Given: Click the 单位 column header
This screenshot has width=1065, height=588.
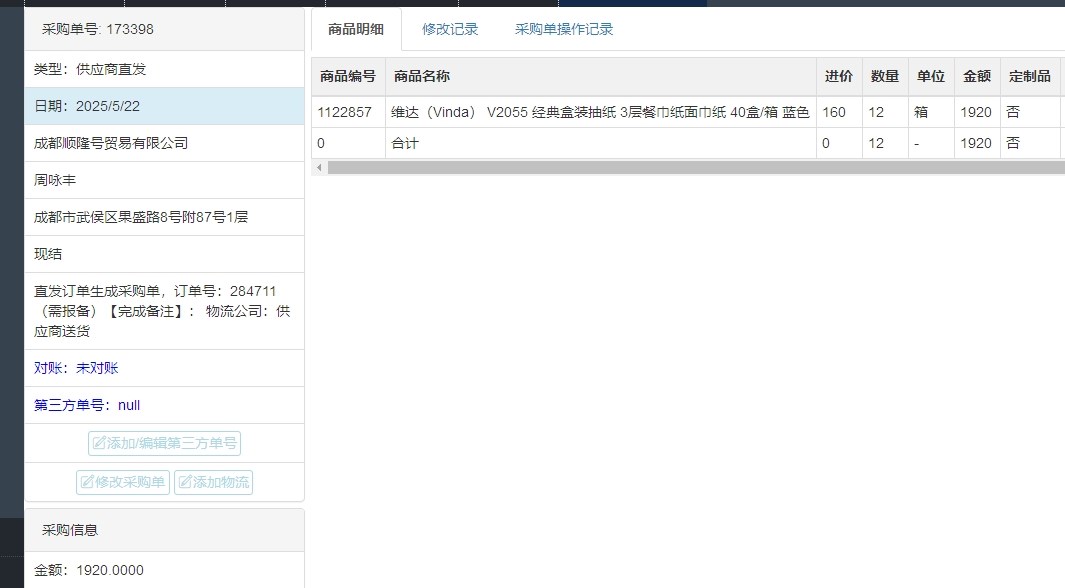Looking at the screenshot, I should point(931,76).
